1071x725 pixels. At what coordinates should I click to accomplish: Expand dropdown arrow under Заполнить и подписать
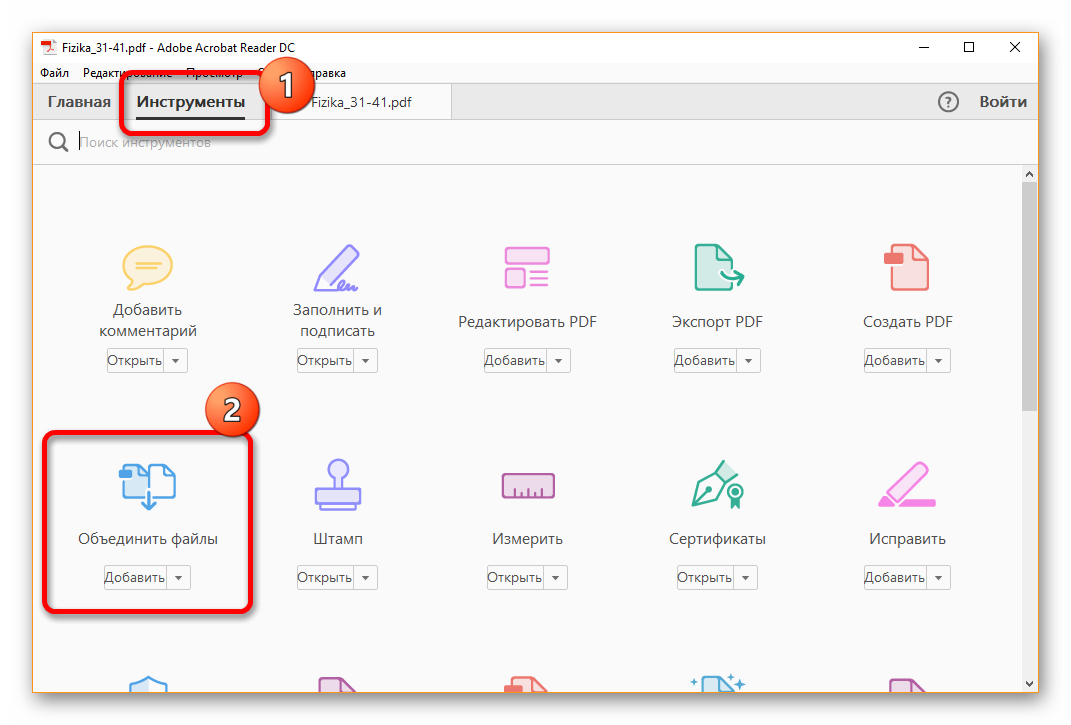365,361
